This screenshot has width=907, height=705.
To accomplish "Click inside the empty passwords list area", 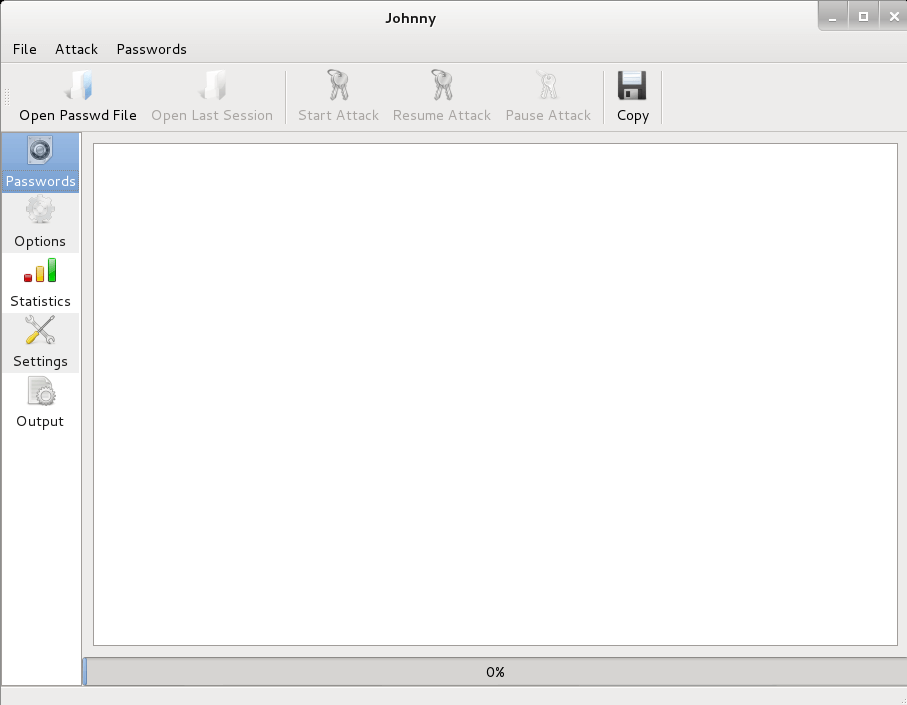I will (495, 394).
